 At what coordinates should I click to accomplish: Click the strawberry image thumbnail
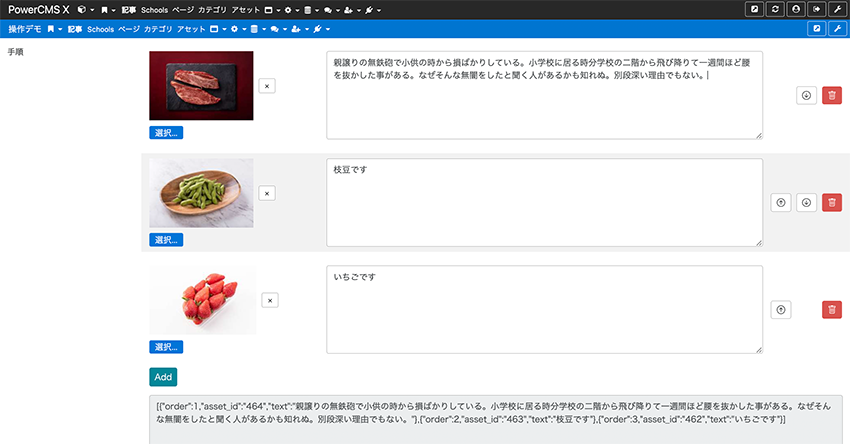(x=203, y=300)
